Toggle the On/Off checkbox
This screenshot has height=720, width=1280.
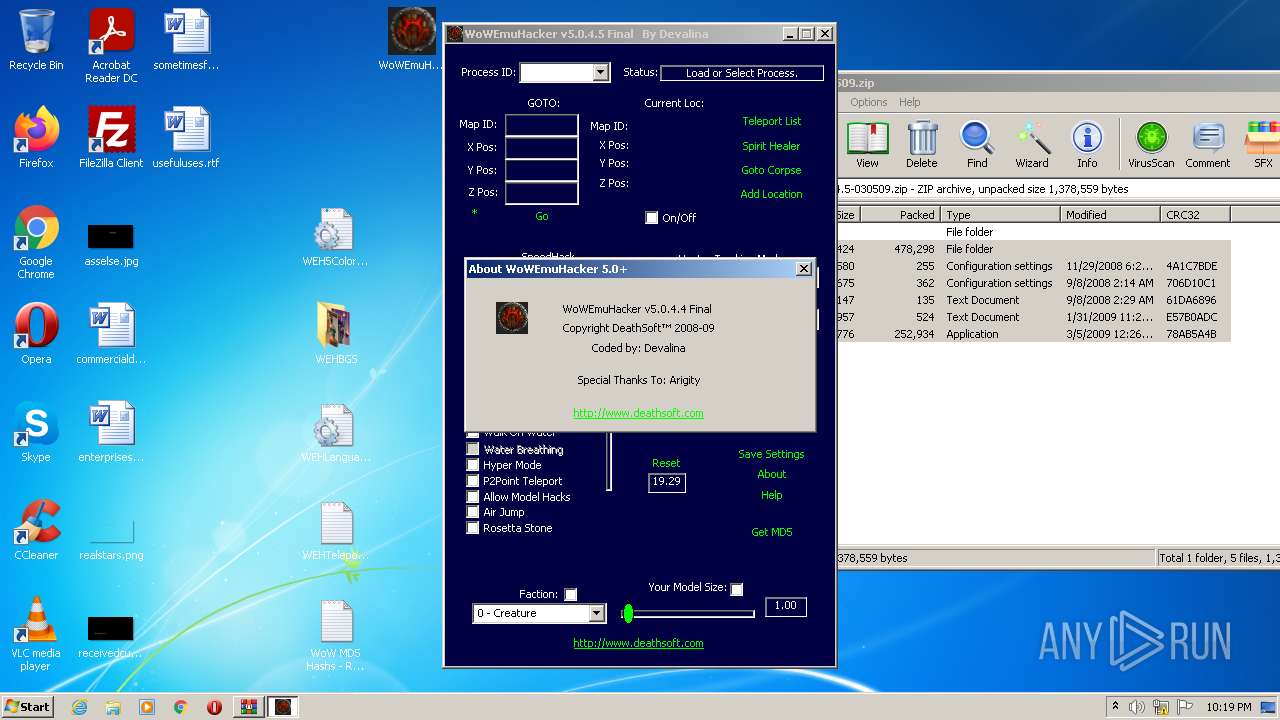click(x=652, y=218)
